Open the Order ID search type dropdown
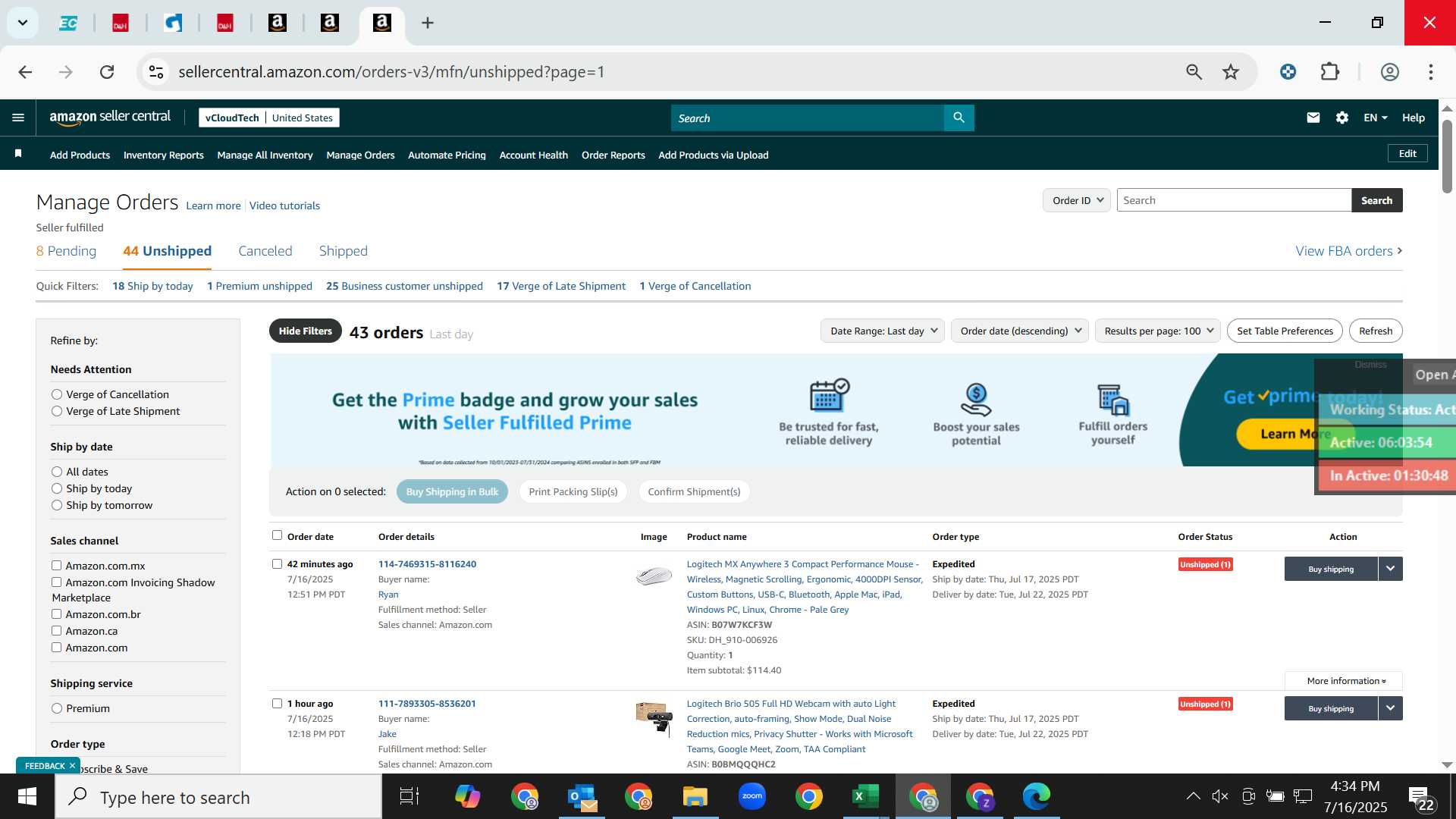 1077,200
